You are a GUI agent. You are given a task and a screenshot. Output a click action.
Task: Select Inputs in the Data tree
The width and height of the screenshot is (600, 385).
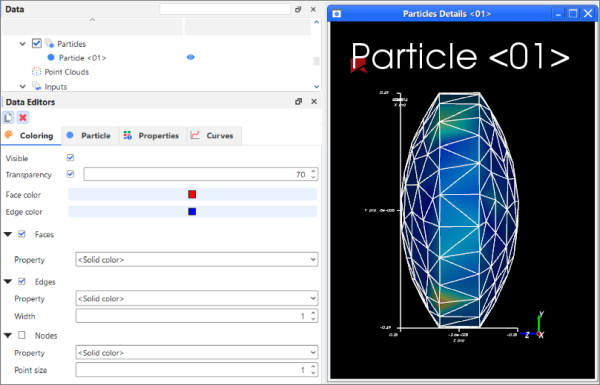pos(56,87)
